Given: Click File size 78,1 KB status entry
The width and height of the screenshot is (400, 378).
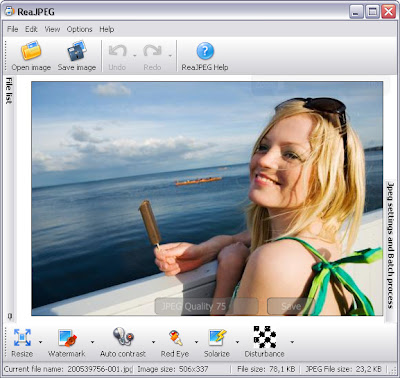Looking at the screenshot, I should tap(266, 369).
